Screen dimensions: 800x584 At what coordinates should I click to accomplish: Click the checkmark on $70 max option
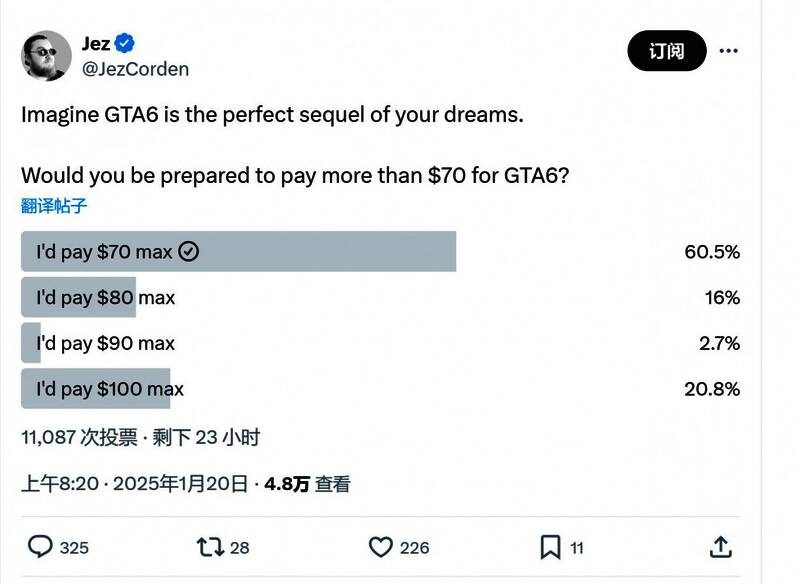click(188, 252)
